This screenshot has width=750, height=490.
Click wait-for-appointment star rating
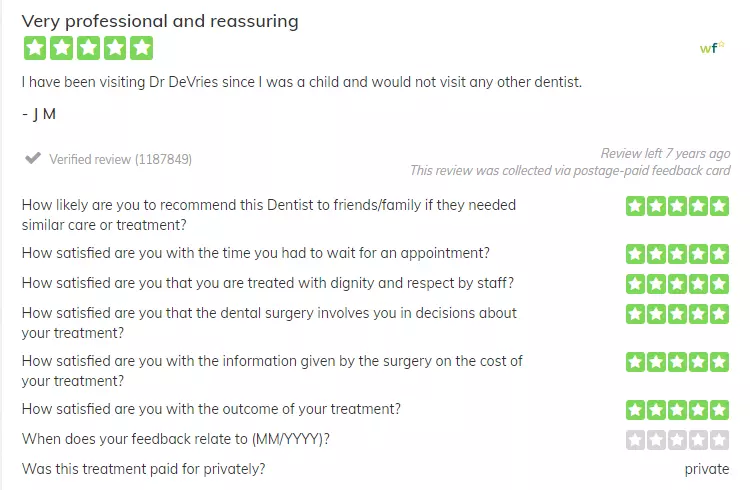[x=677, y=254]
